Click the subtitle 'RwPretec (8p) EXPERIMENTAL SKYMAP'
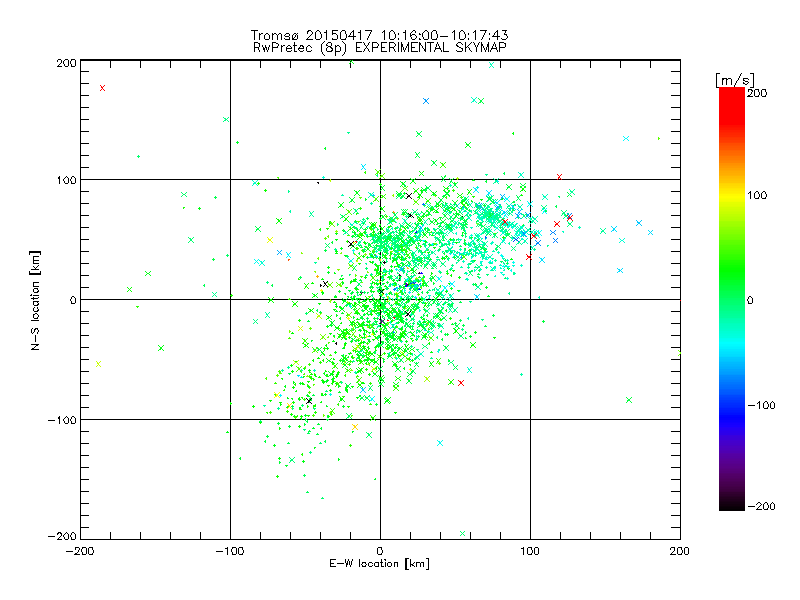This screenshot has width=800, height=600. [380, 48]
